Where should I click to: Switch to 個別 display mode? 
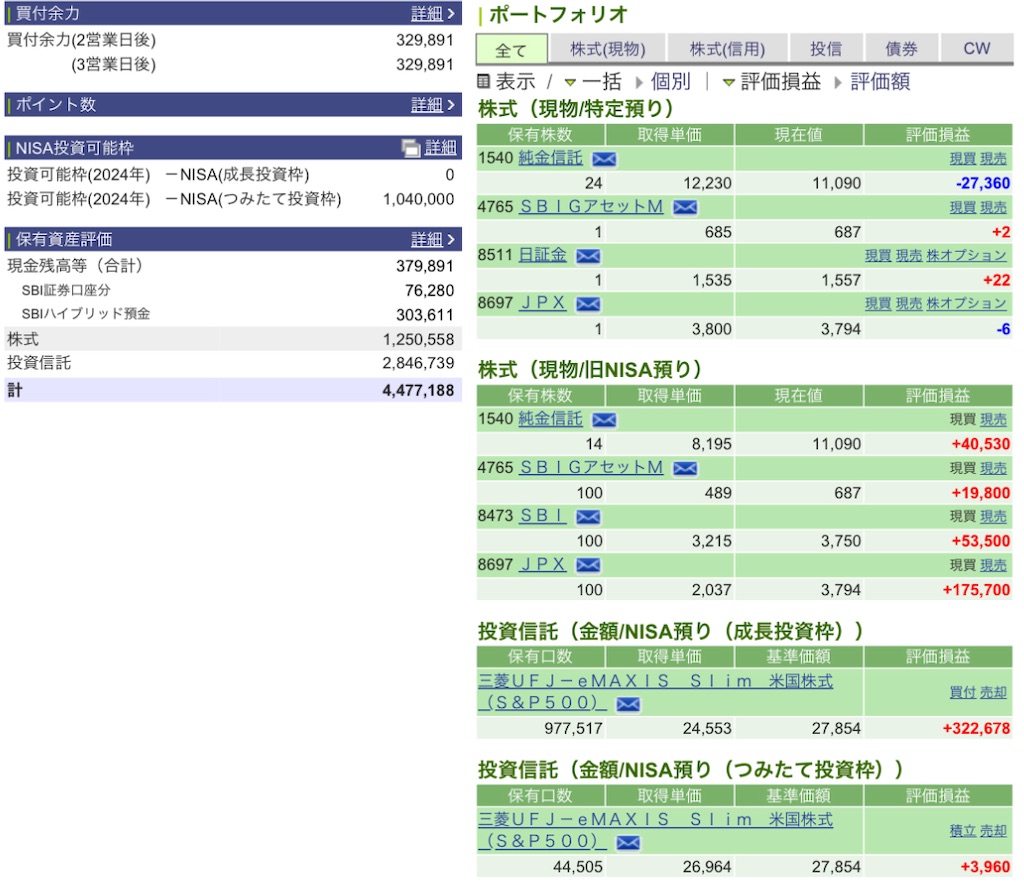(x=670, y=82)
